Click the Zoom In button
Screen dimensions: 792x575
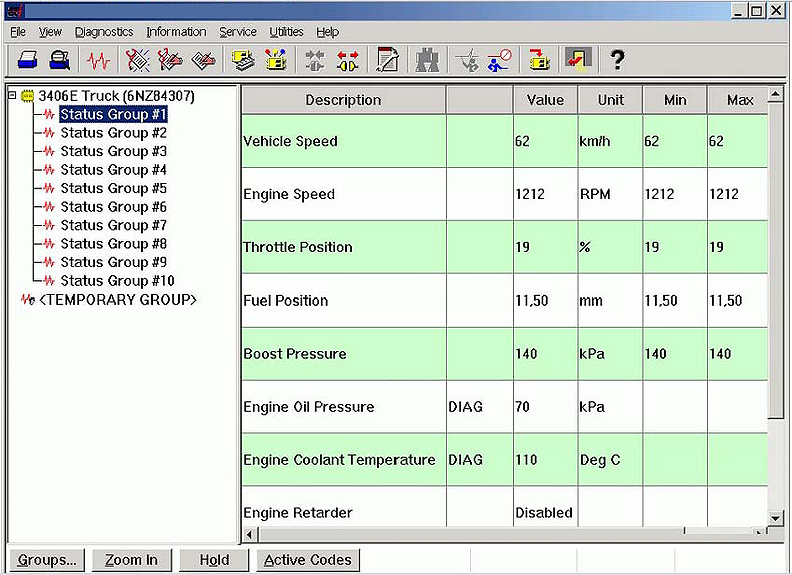click(131, 560)
